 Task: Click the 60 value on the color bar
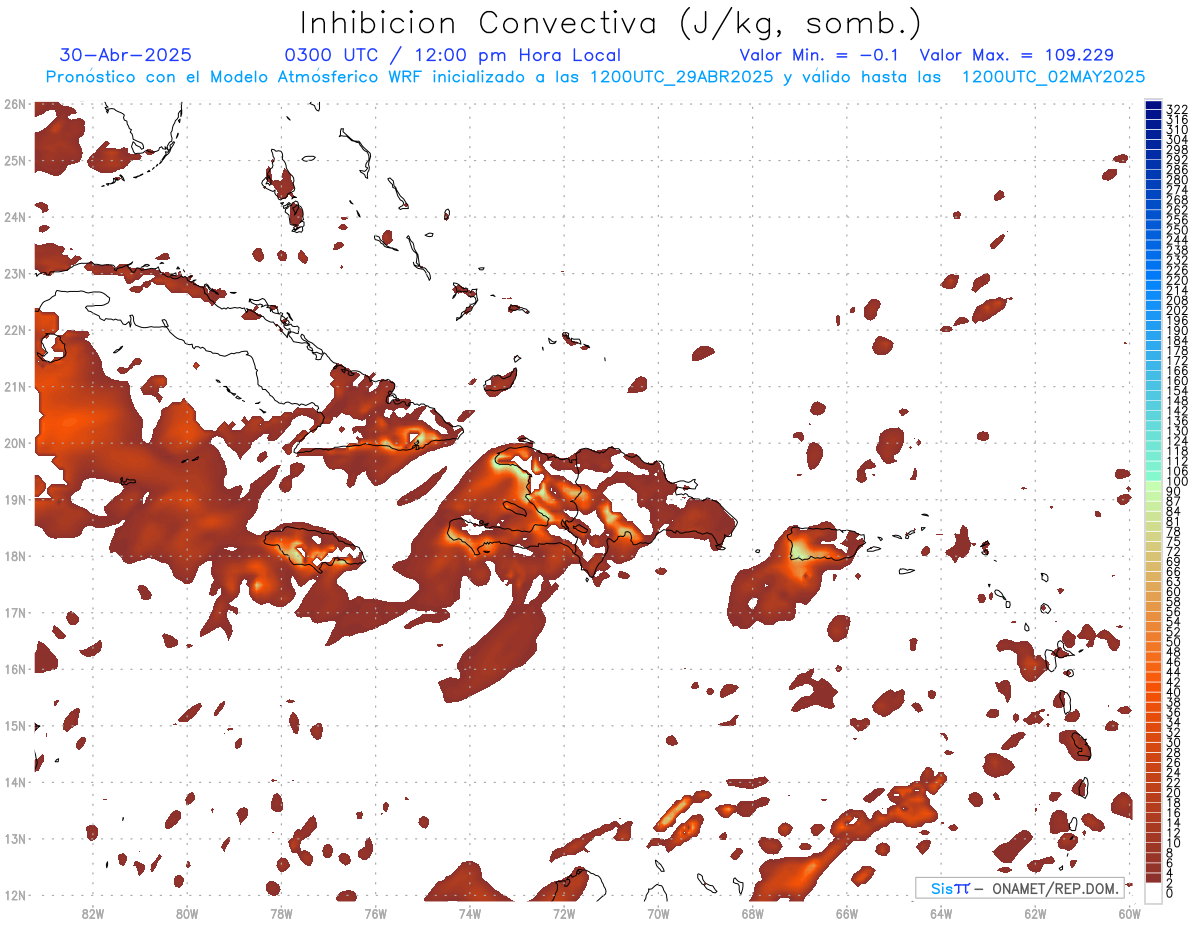1174,591
